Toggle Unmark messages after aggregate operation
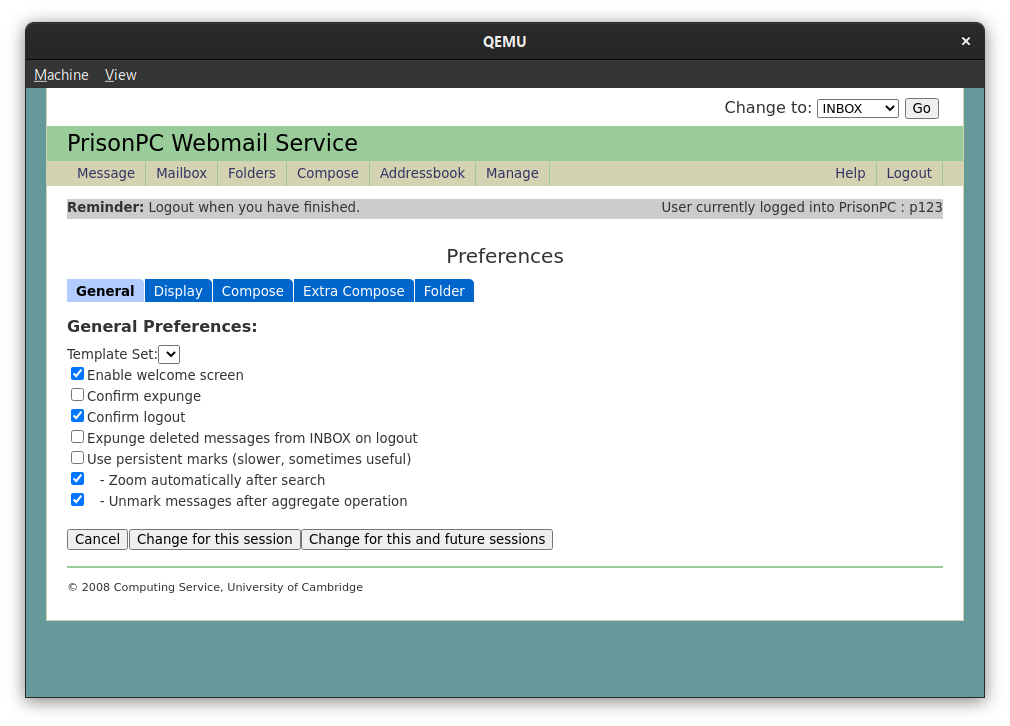 pos(77,500)
